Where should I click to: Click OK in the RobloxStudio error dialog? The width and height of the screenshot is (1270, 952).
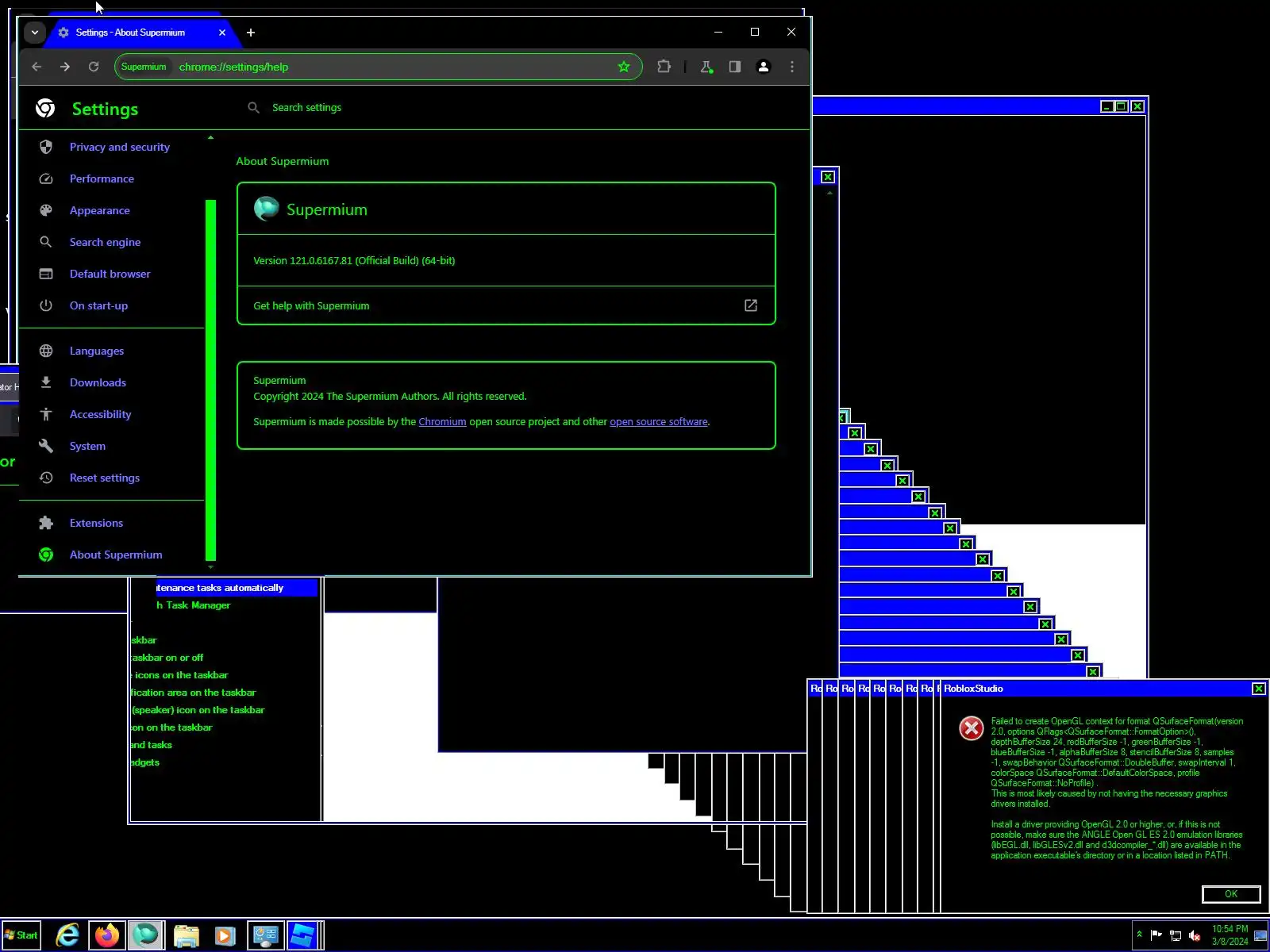coord(1231,894)
